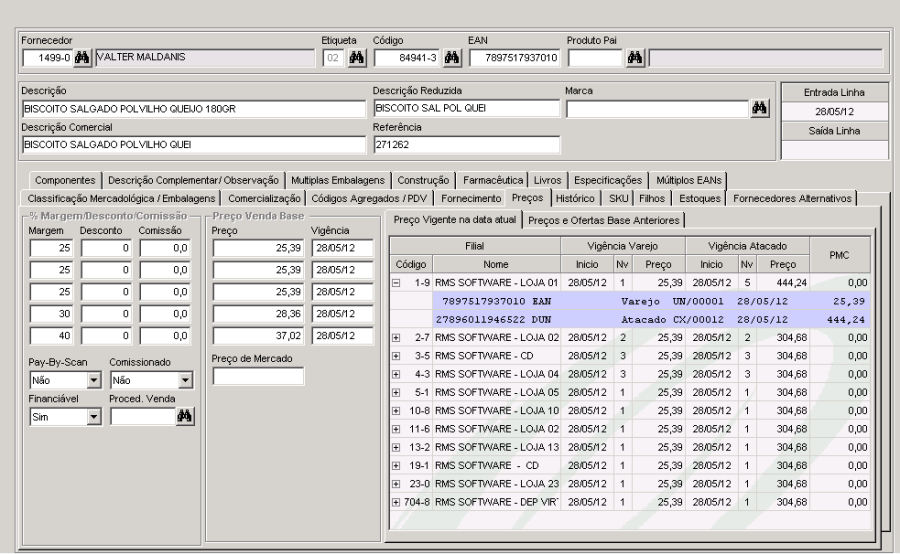Open the Marca lookup binoculars icon
Image resolution: width=900 pixels, height=554 pixels.
(x=760, y=108)
